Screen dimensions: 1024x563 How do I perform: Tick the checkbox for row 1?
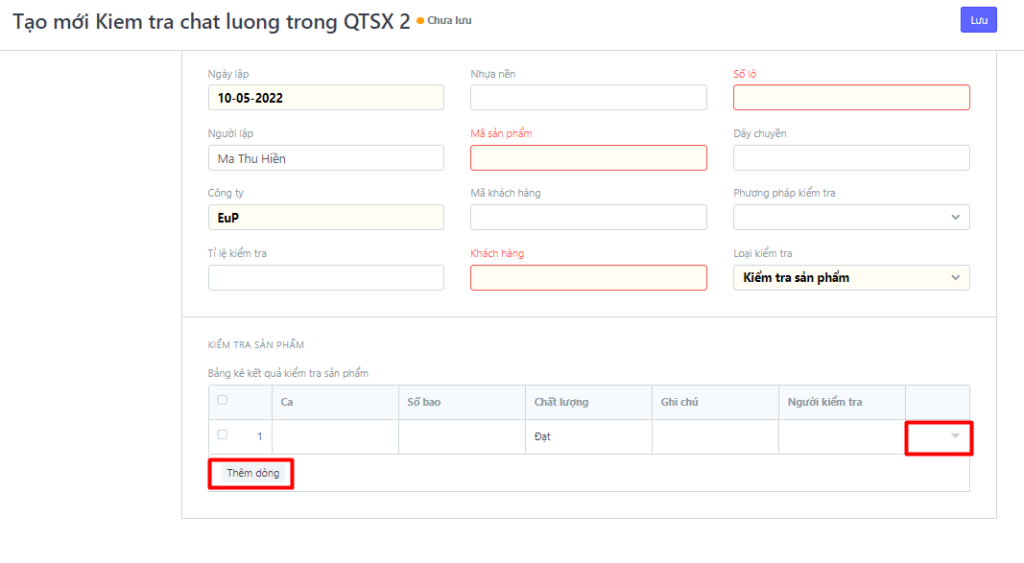(222, 435)
